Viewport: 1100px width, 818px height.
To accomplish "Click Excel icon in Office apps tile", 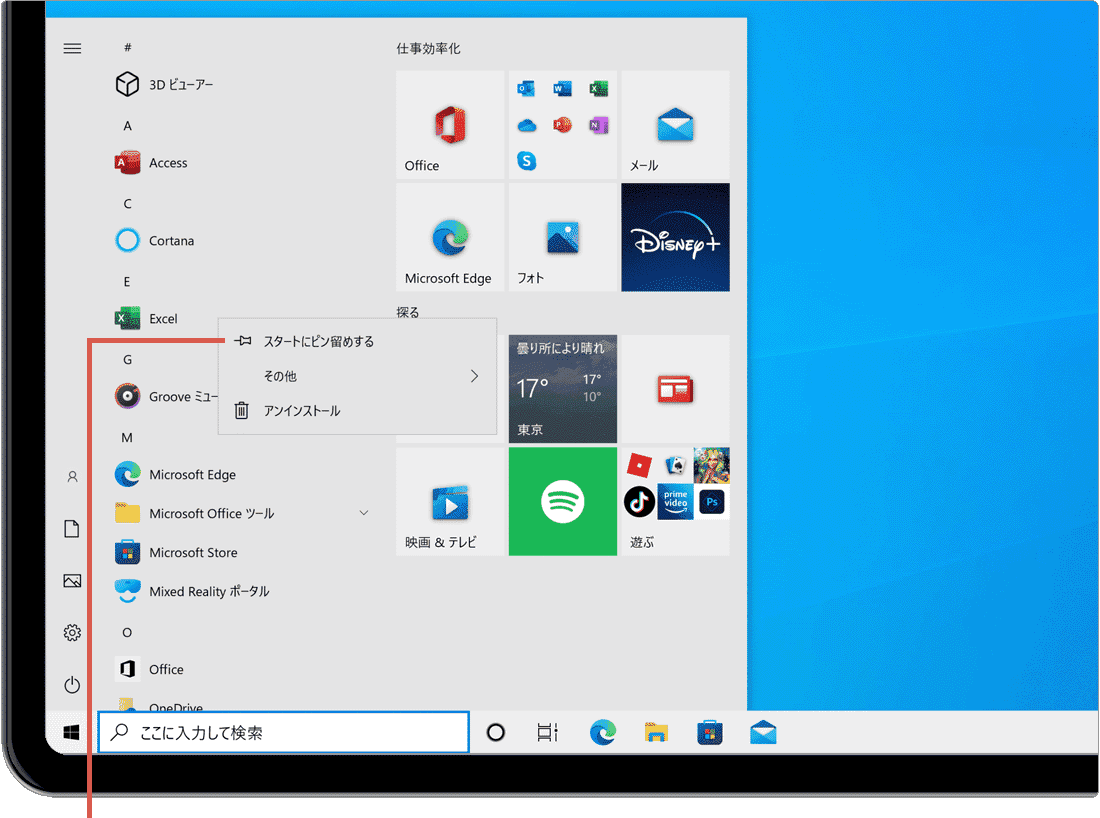I will coord(598,88).
